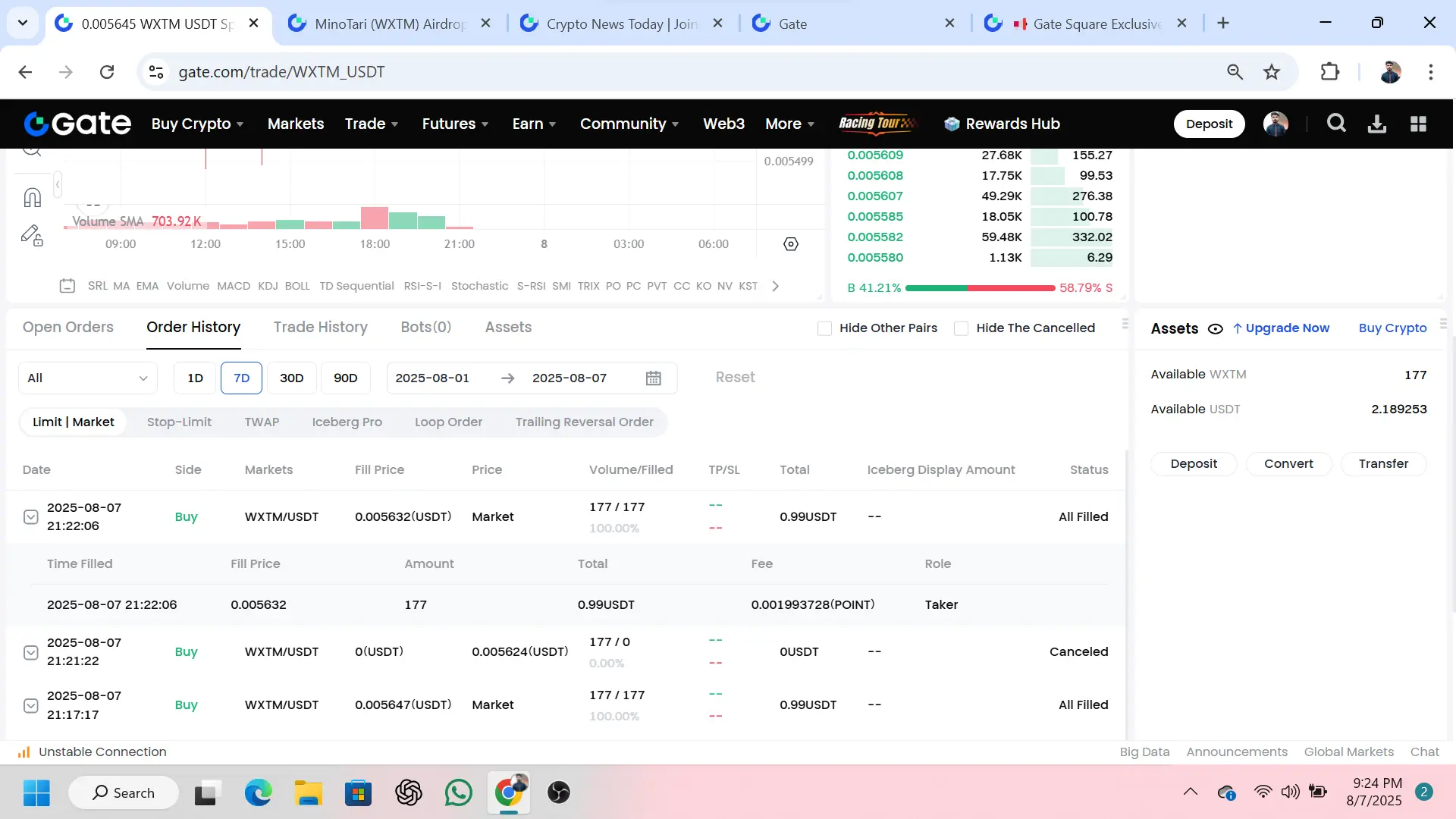
Task: Open the Futures dropdown menu
Action: (x=455, y=124)
